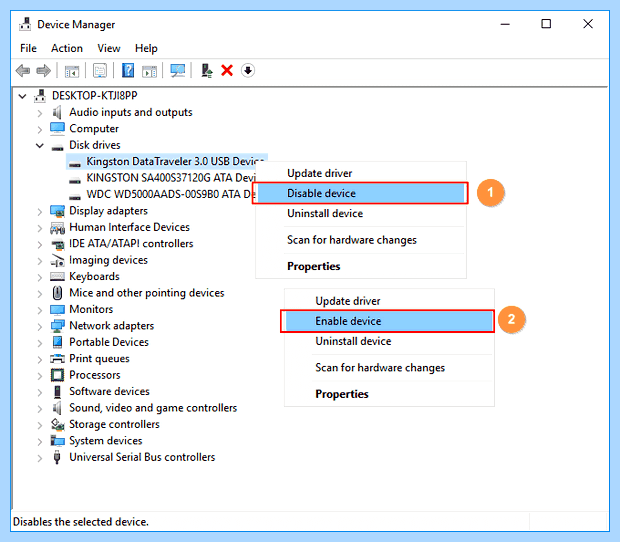Click the Computer category monitor icon

coord(57,128)
